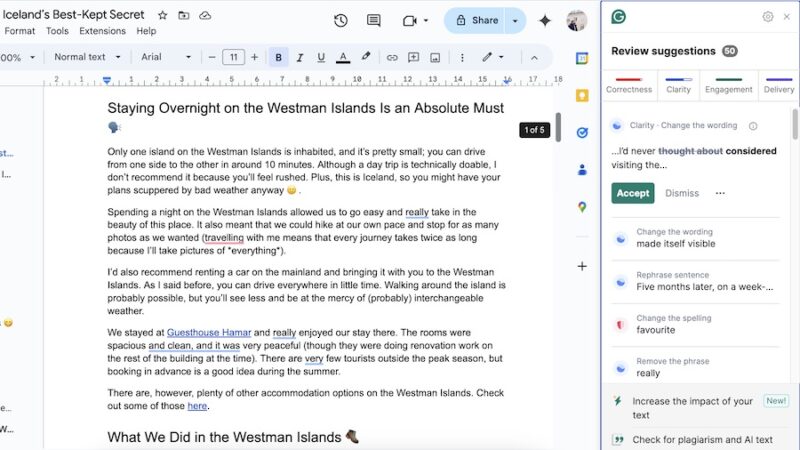Open Check for plagiarism and AI text

699,439
